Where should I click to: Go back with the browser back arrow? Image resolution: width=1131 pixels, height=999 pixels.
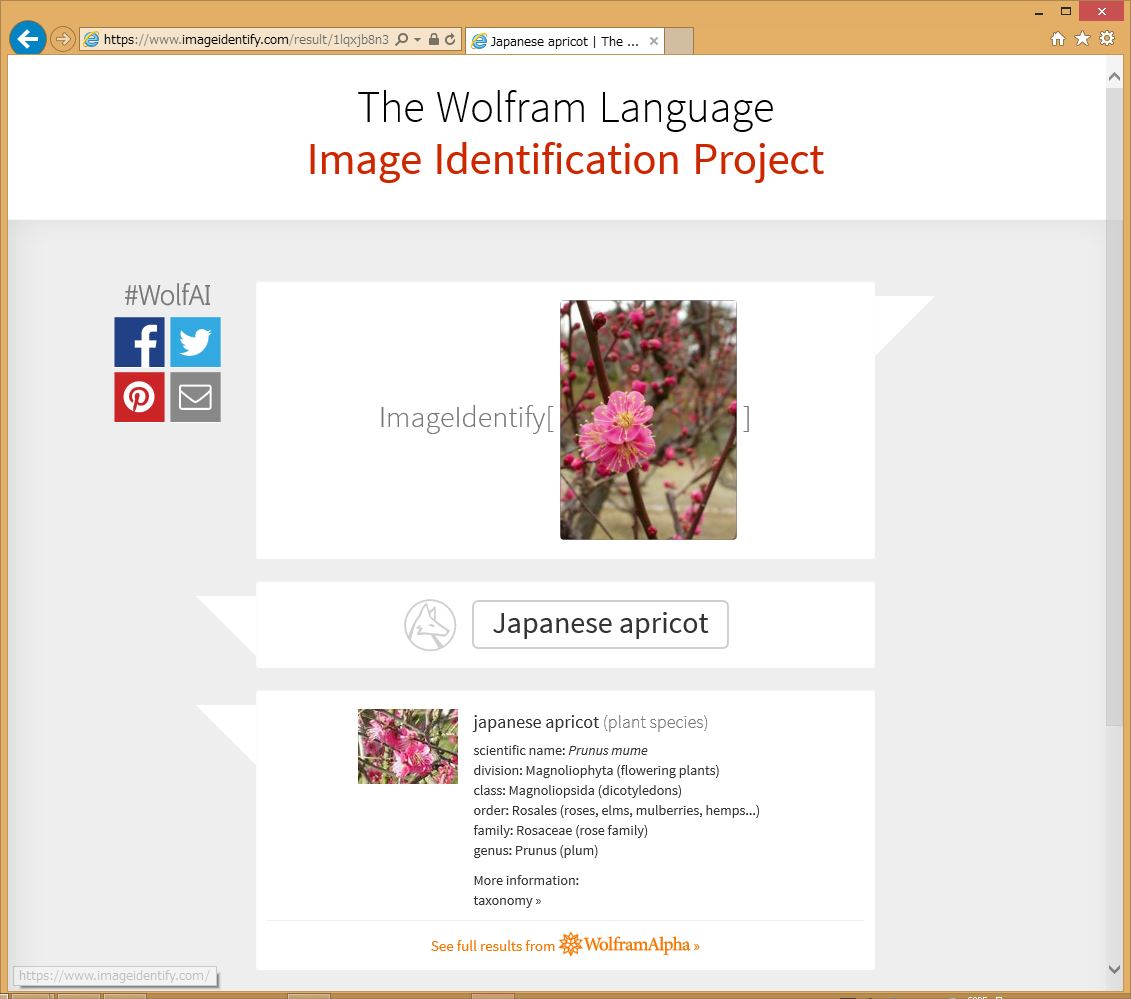point(27,38)
